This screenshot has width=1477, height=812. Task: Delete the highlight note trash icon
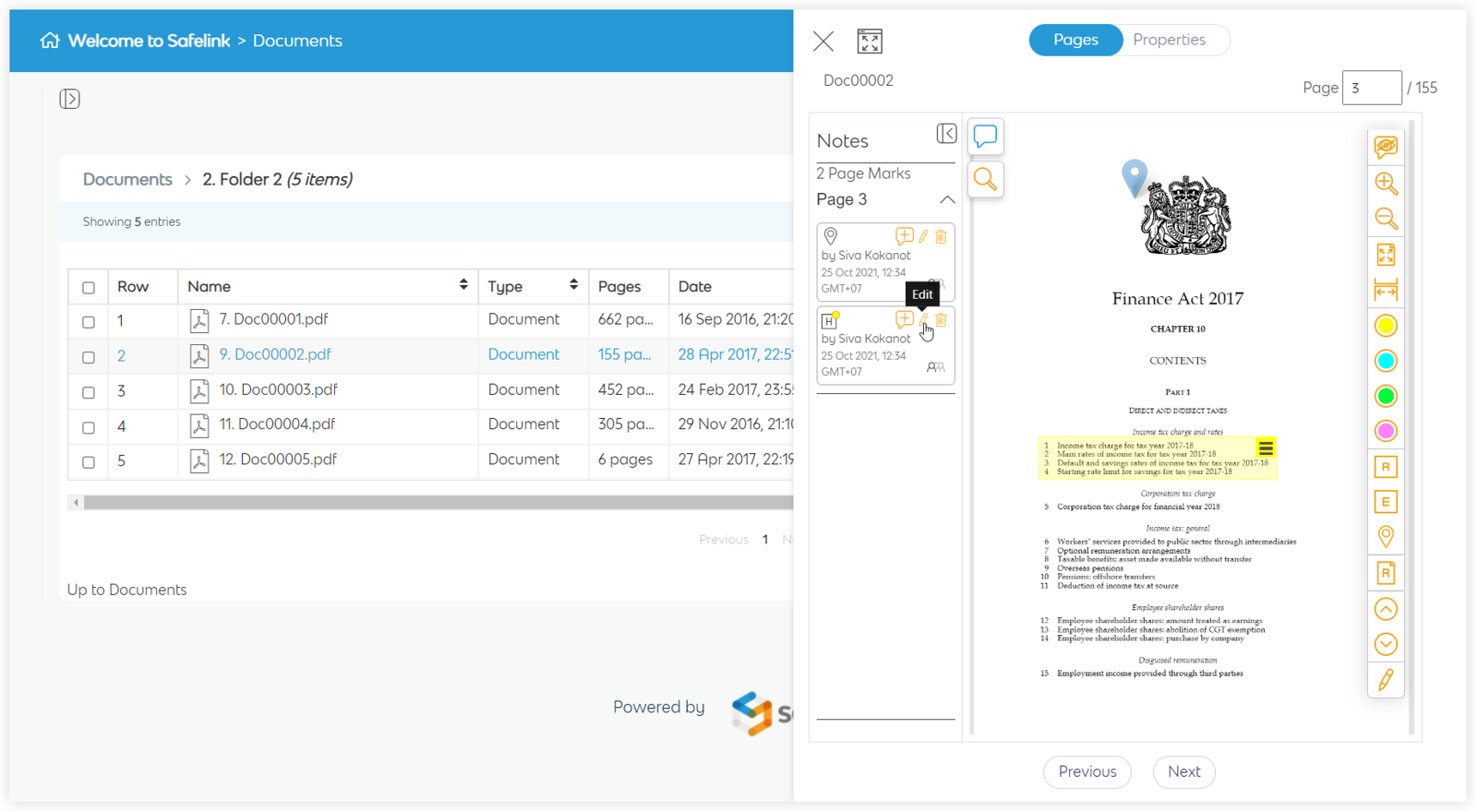[x=941, y=320]
